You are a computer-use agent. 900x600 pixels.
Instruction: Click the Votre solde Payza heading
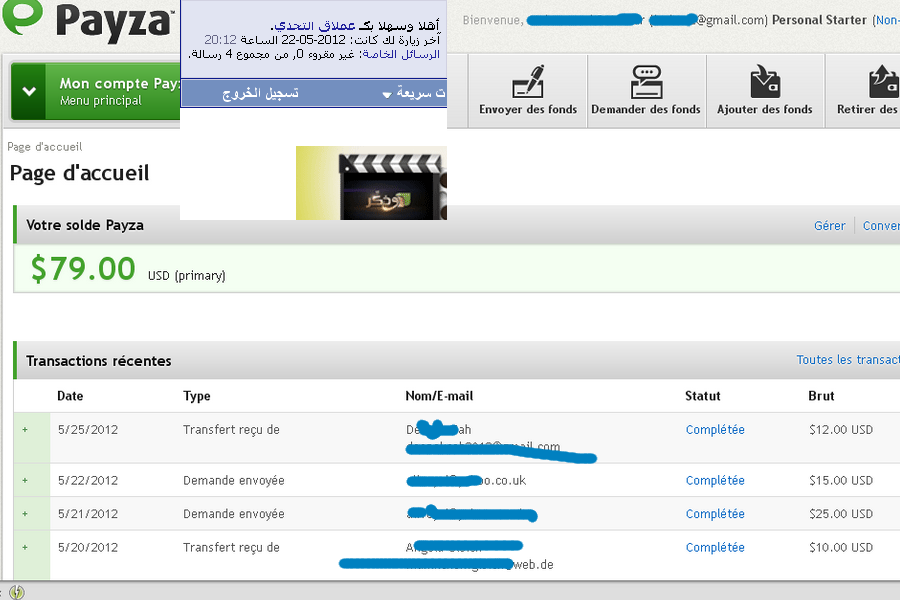pos(85,225)
